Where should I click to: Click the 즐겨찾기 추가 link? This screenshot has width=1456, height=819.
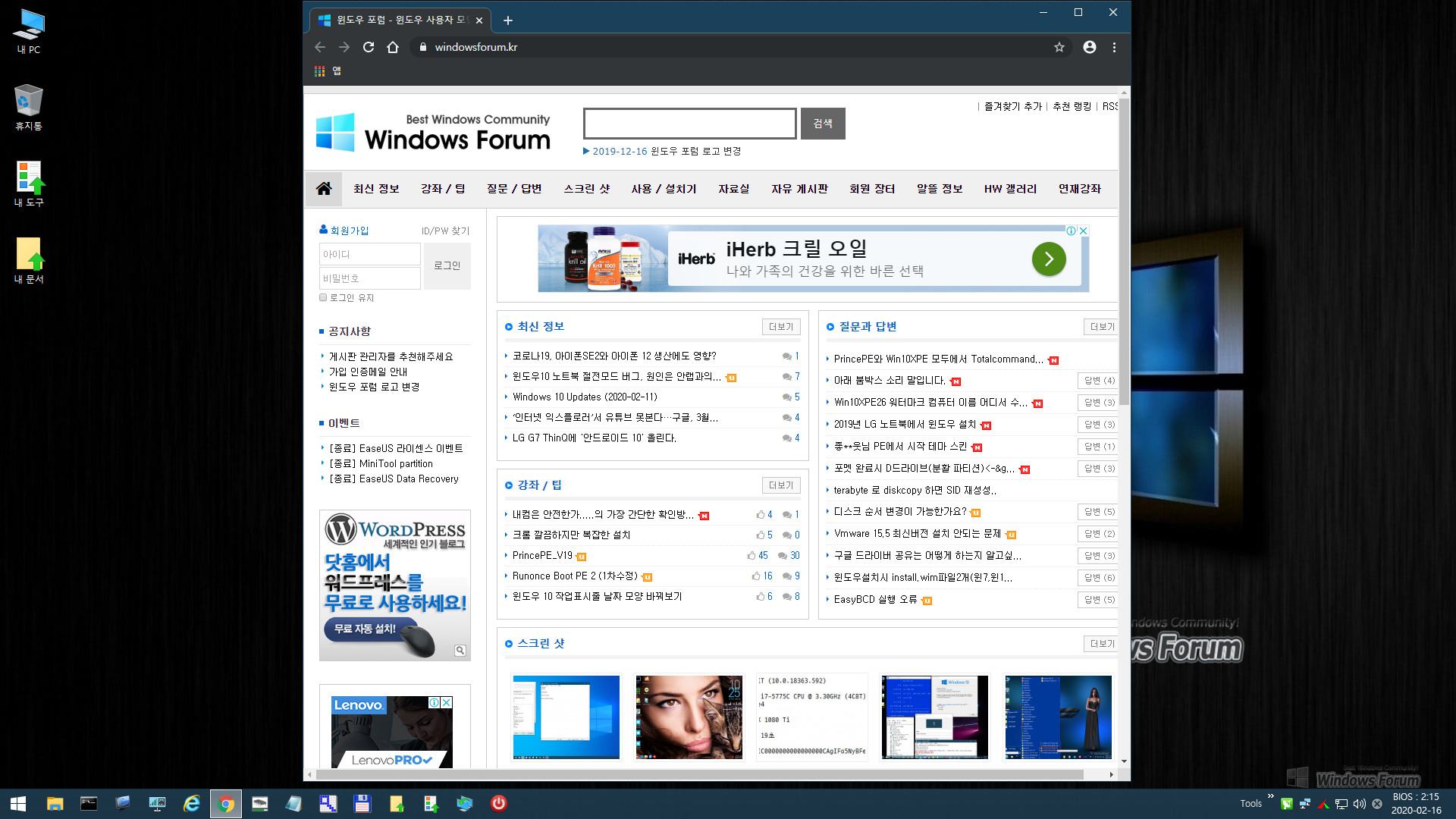click(1013, 106)
